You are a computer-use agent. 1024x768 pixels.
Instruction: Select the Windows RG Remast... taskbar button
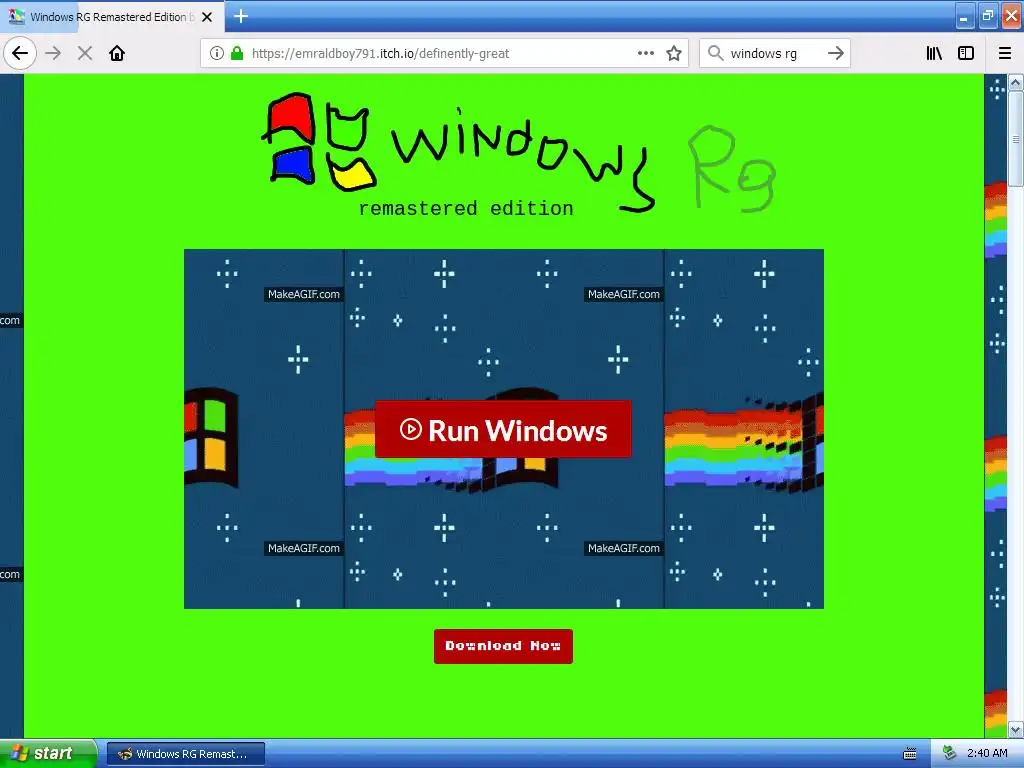(185, 754)
